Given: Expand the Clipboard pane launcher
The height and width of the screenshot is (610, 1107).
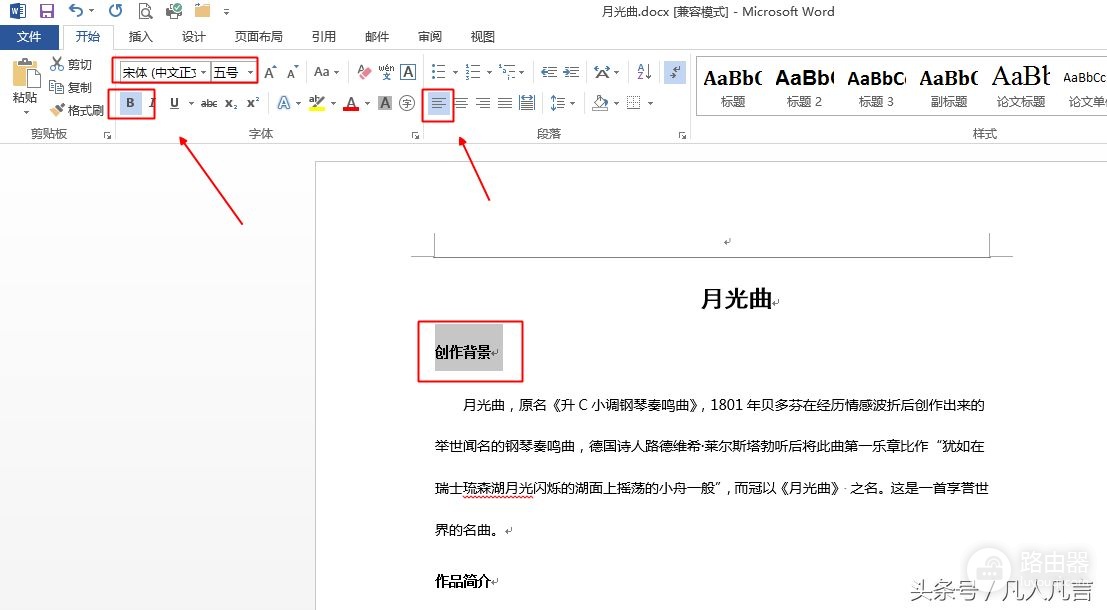Looking at the screenshot, I should click(107, 135).
